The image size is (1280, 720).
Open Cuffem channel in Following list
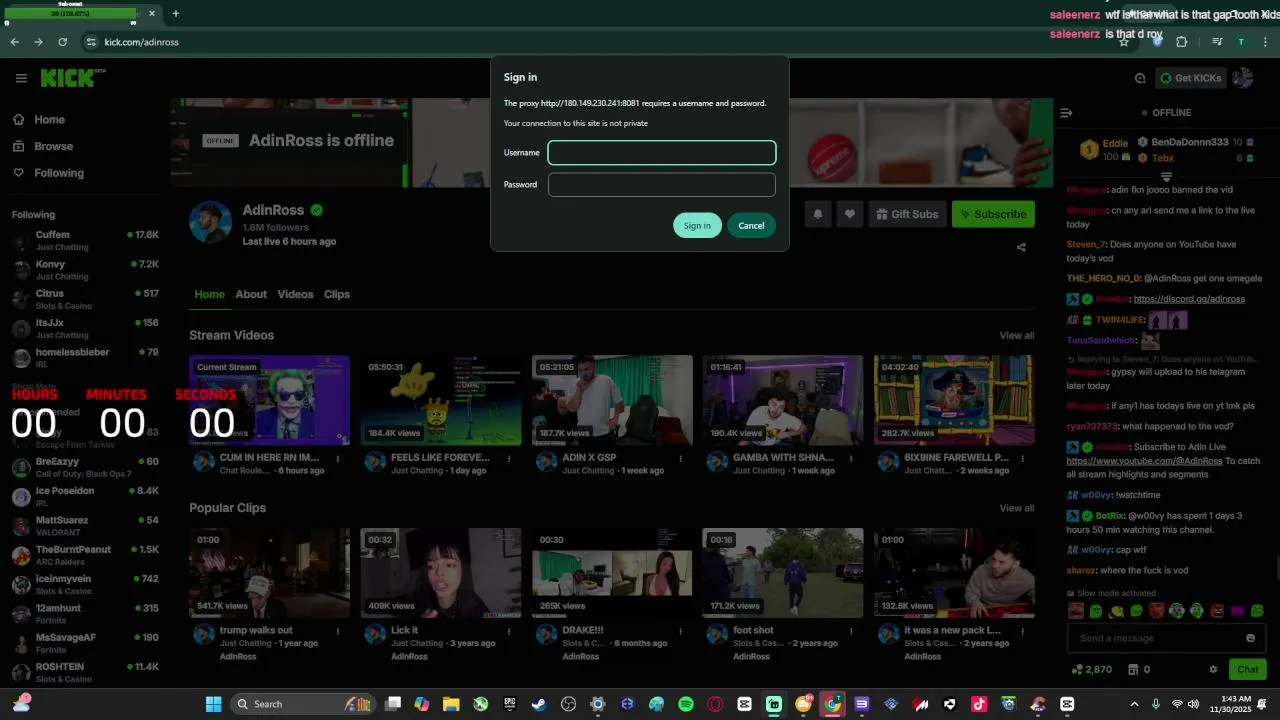tap(85, 241)
